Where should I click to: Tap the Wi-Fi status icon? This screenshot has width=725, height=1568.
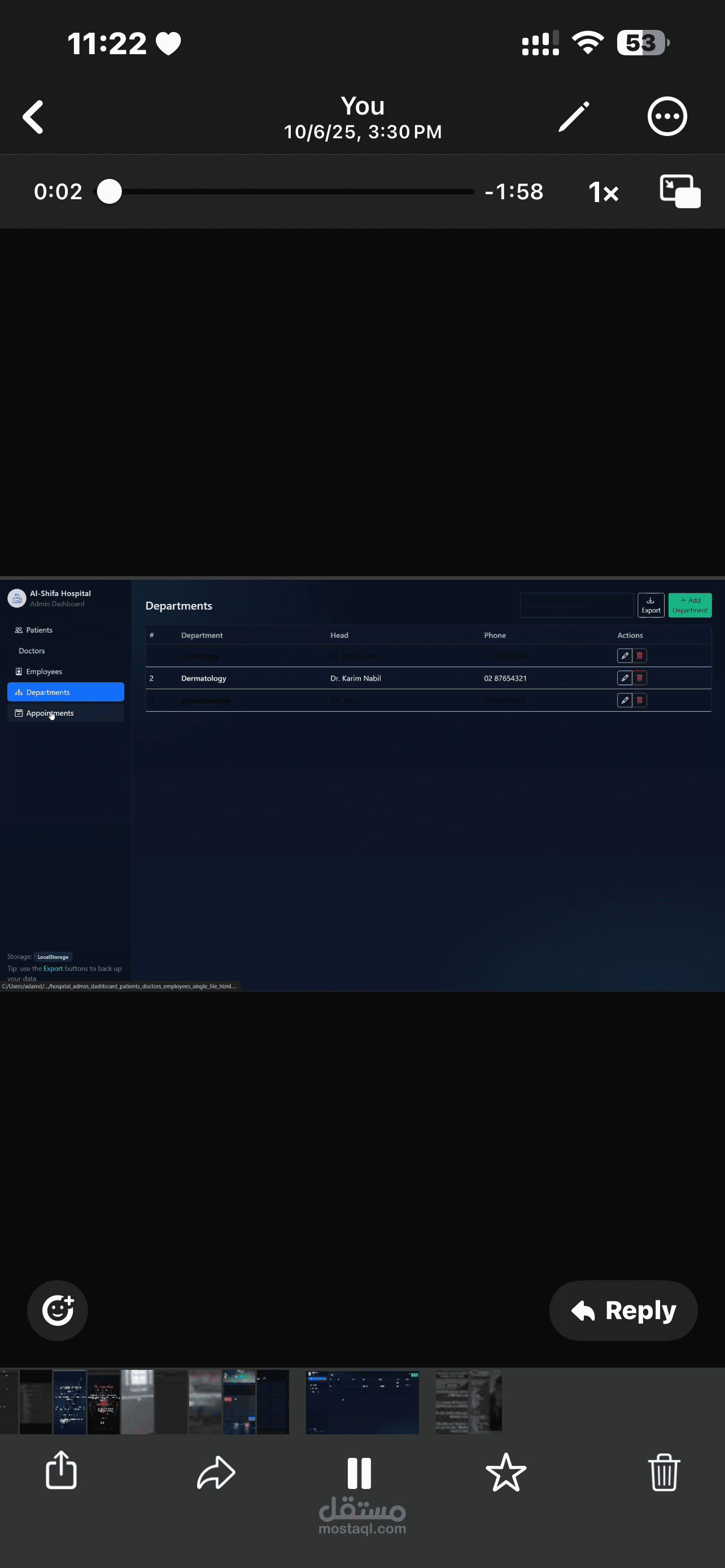tap(588, 42)
